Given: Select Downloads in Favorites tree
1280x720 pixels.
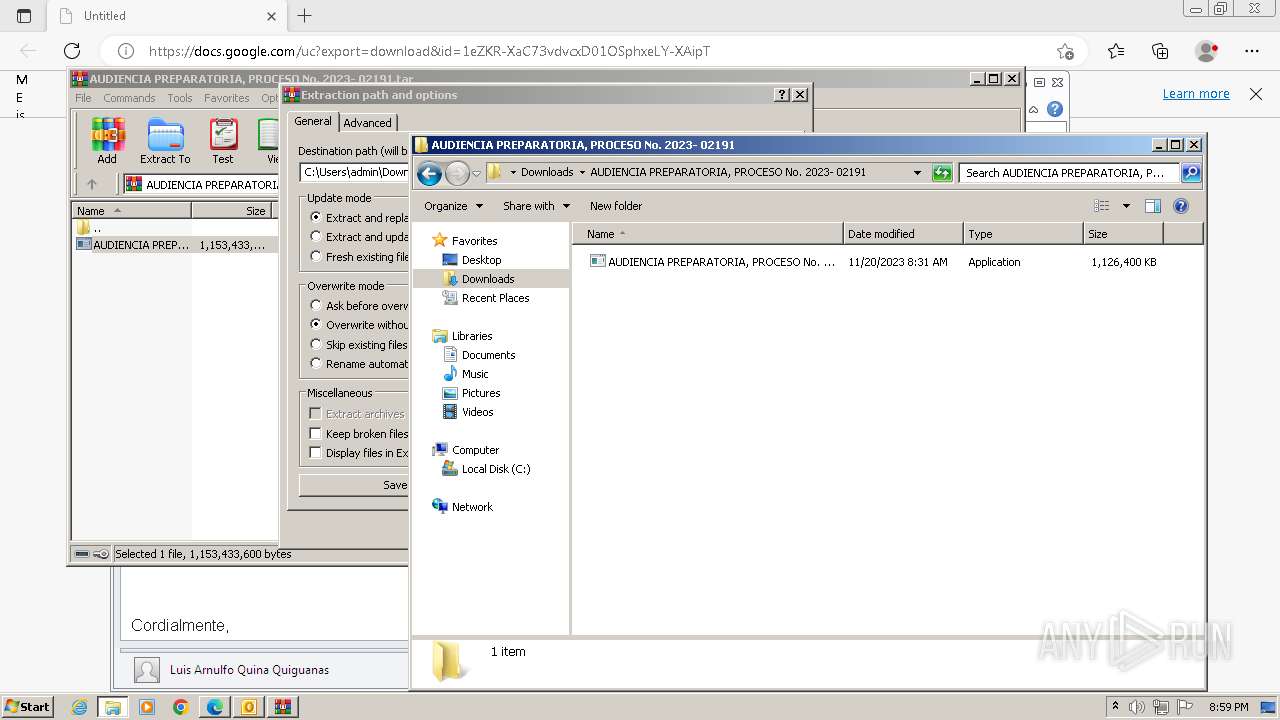Looking at the screenshot, I should pyautogui.click(x=488, y=279).
